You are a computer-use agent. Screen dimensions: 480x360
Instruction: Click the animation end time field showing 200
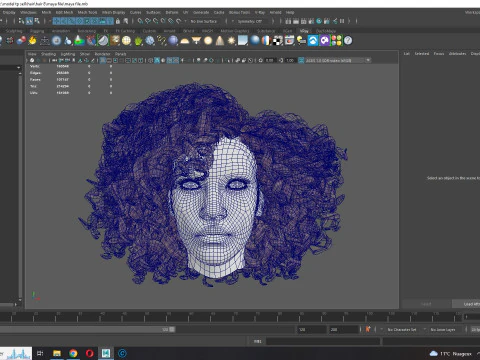(344, 329)
